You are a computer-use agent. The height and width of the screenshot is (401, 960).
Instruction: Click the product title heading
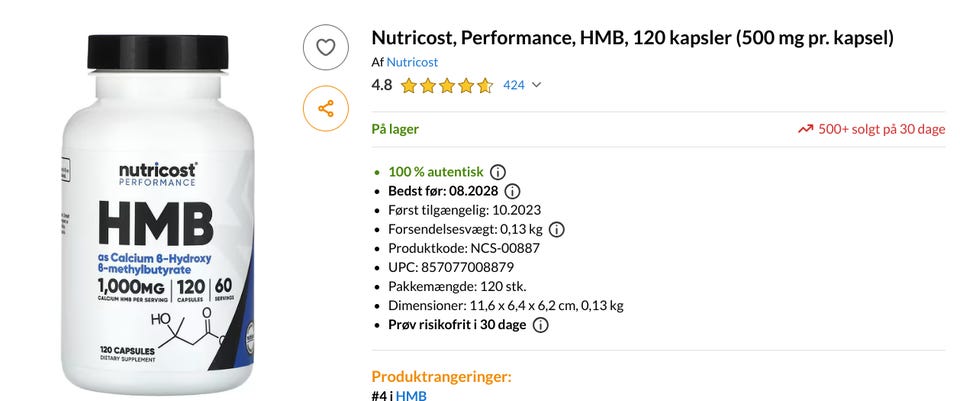(x=631, y=38)
